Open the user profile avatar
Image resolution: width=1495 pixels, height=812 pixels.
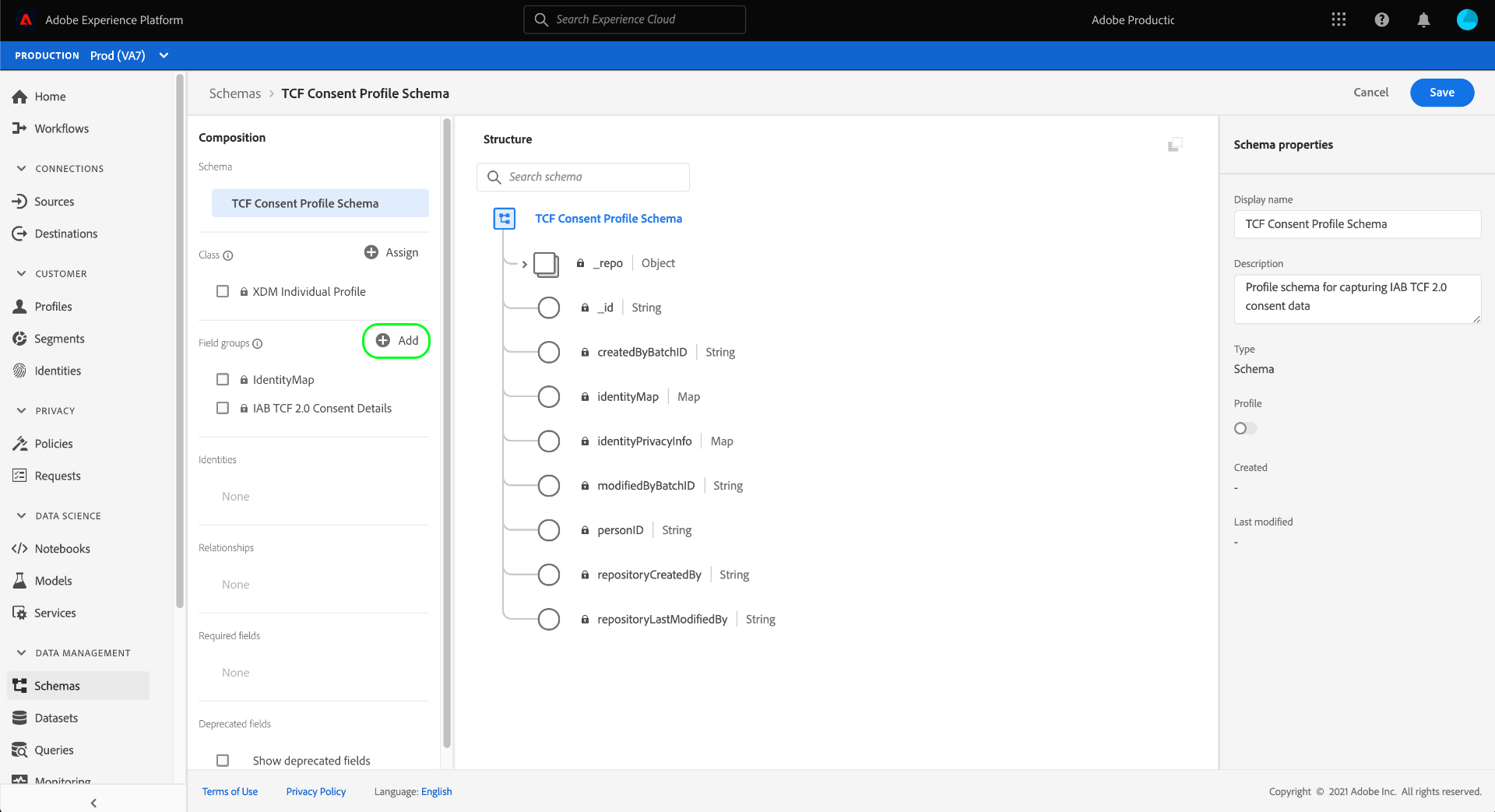pyautogui.click(x=1467, y=19)
